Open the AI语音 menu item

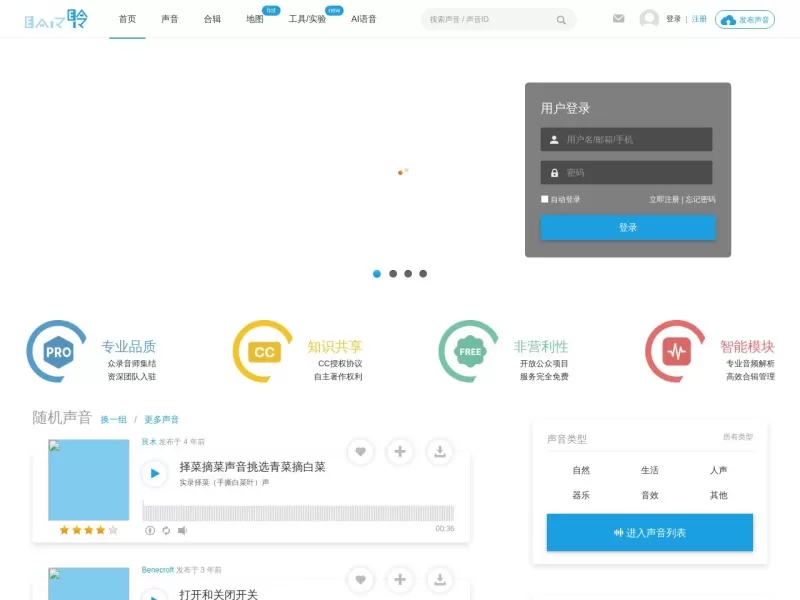pos(362,18)
